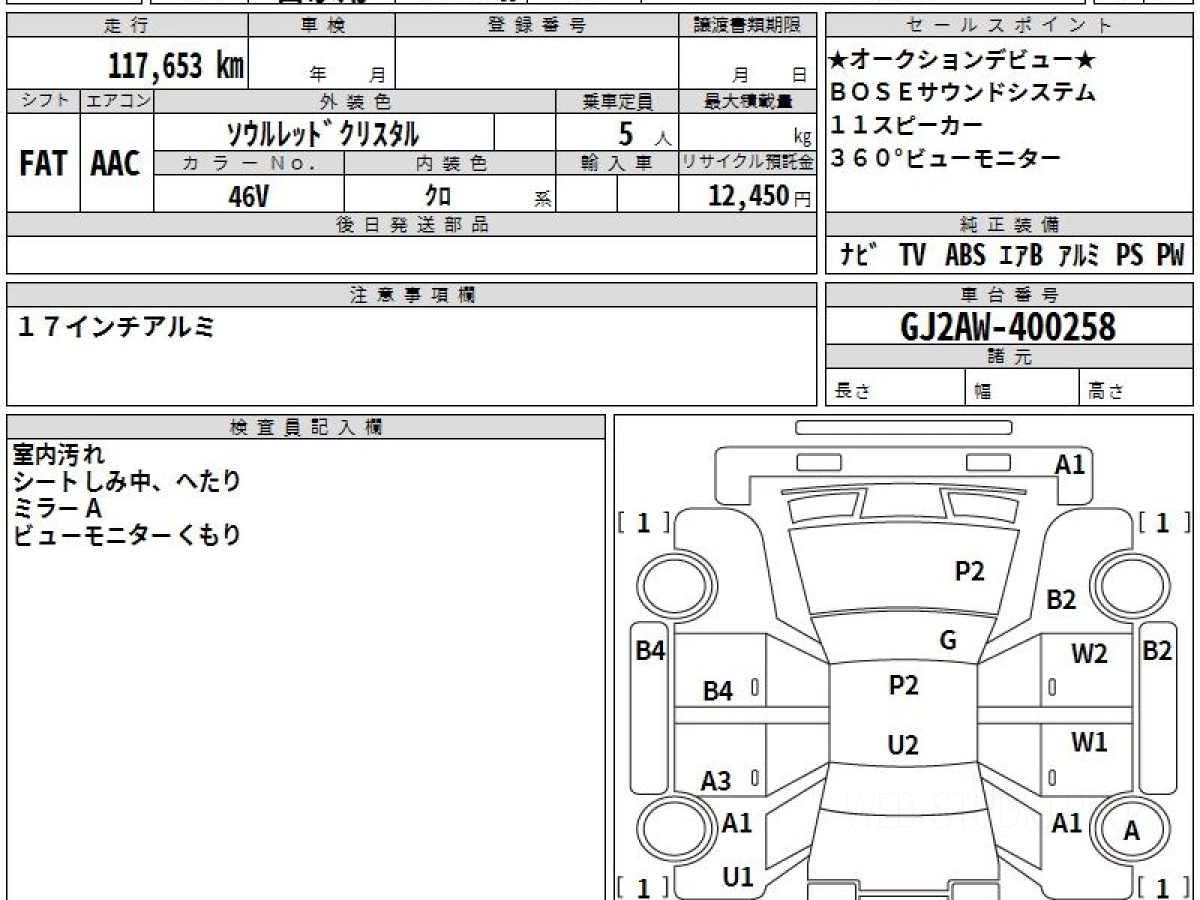This screenshot has width=1200, height=900.
Task: Select the TV equipment entry
Action: click(912, 256)
